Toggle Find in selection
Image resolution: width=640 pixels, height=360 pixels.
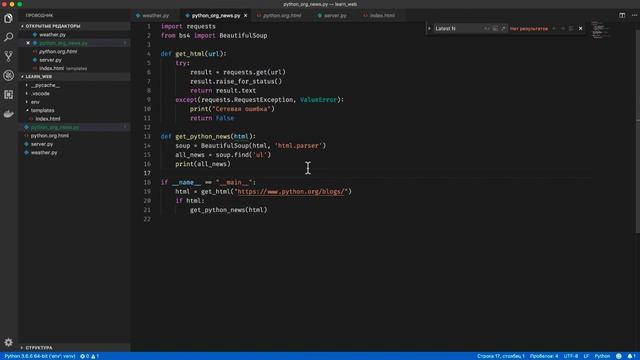[x=571, y=29]
